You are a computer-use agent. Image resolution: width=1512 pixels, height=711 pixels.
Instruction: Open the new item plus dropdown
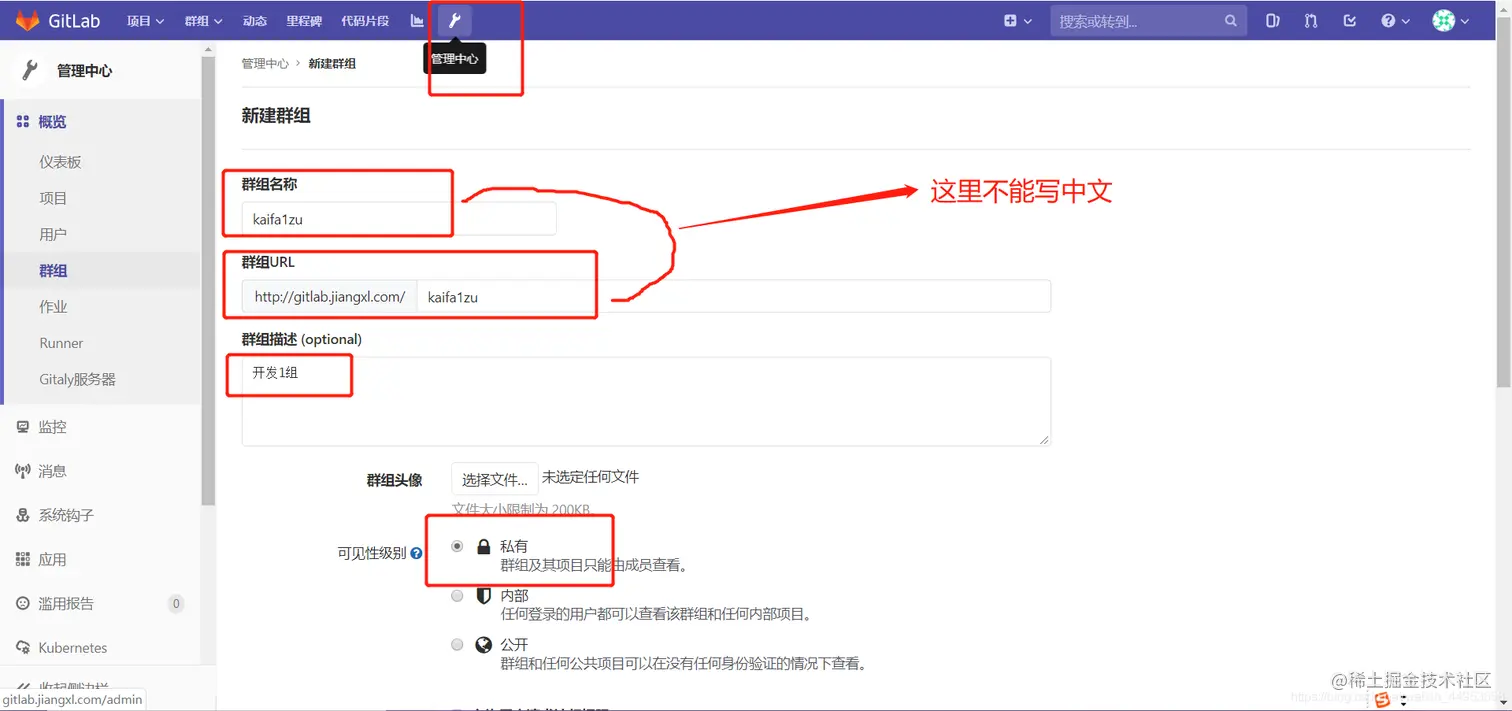click(1017, 20)
